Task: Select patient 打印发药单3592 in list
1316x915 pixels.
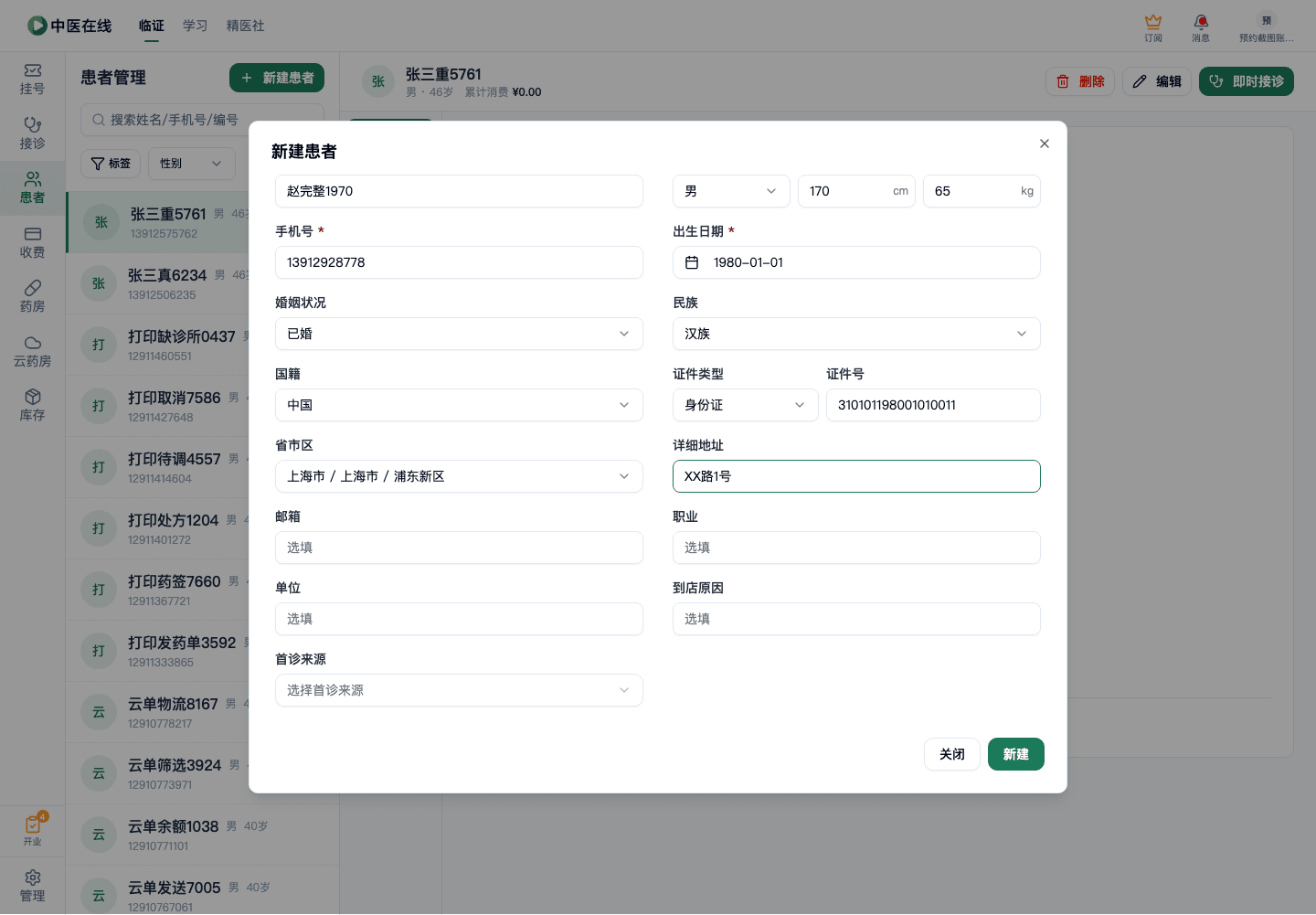Action: (x=157, y=651)
